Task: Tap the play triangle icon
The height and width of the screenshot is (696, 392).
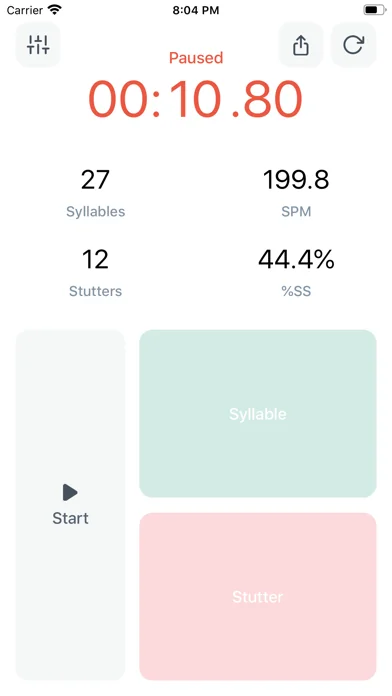Action: pyautogui.click(x=70, y=492)
